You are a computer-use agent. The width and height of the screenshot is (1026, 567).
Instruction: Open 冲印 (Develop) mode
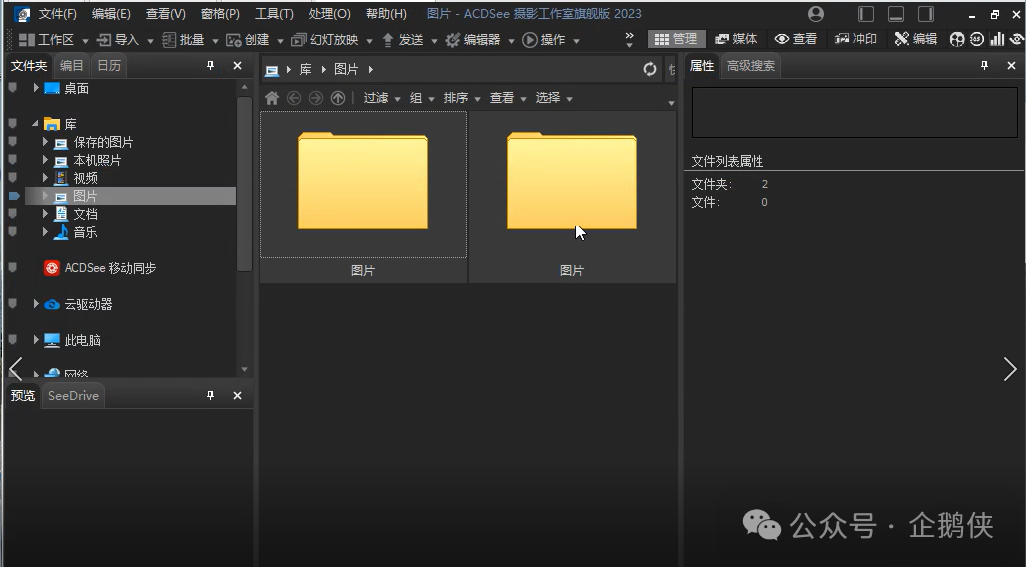pos(856,39)
